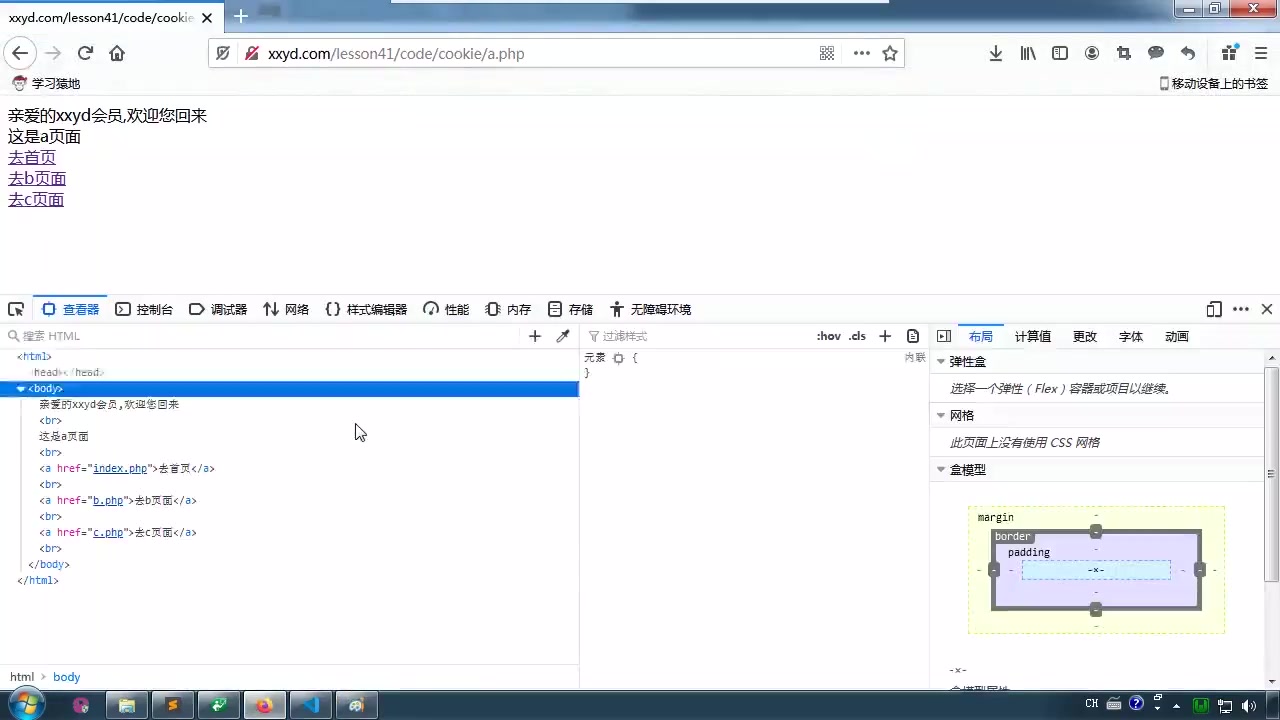Open the Firefox library icon
The width and height of the screenshot is (1280, 720).
coord(1027,53)
